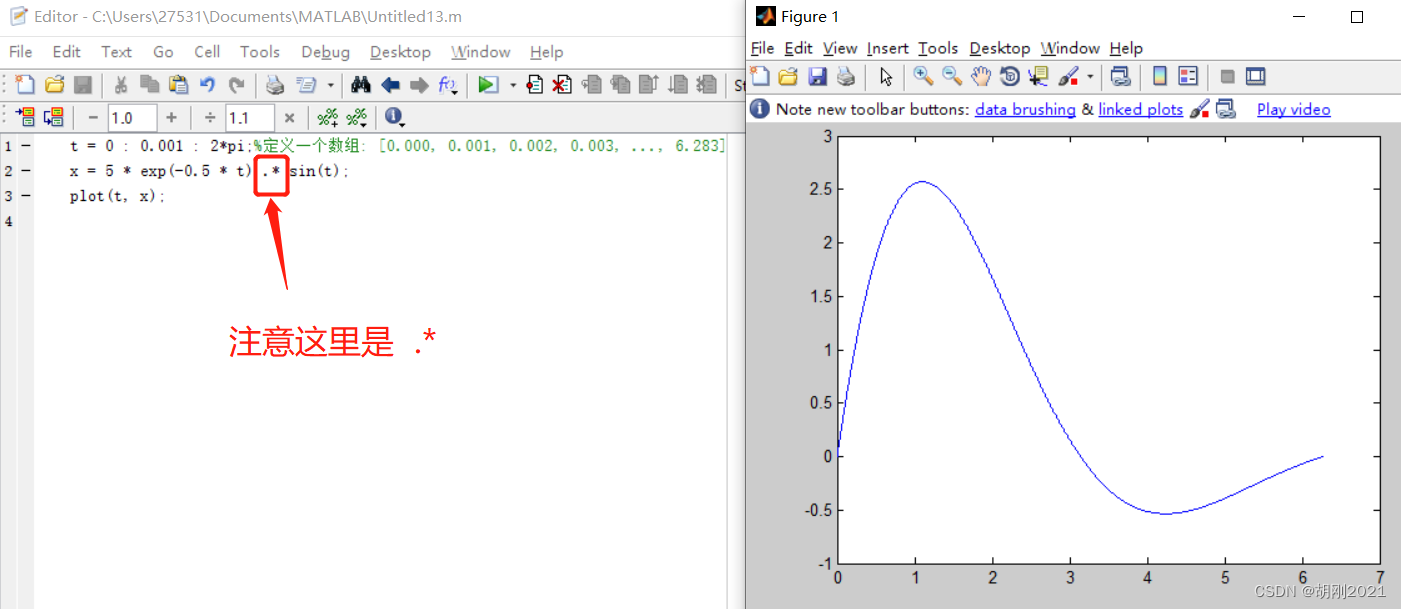Open 'linked plots' link
The image size is (1401, 609).
1140,109
